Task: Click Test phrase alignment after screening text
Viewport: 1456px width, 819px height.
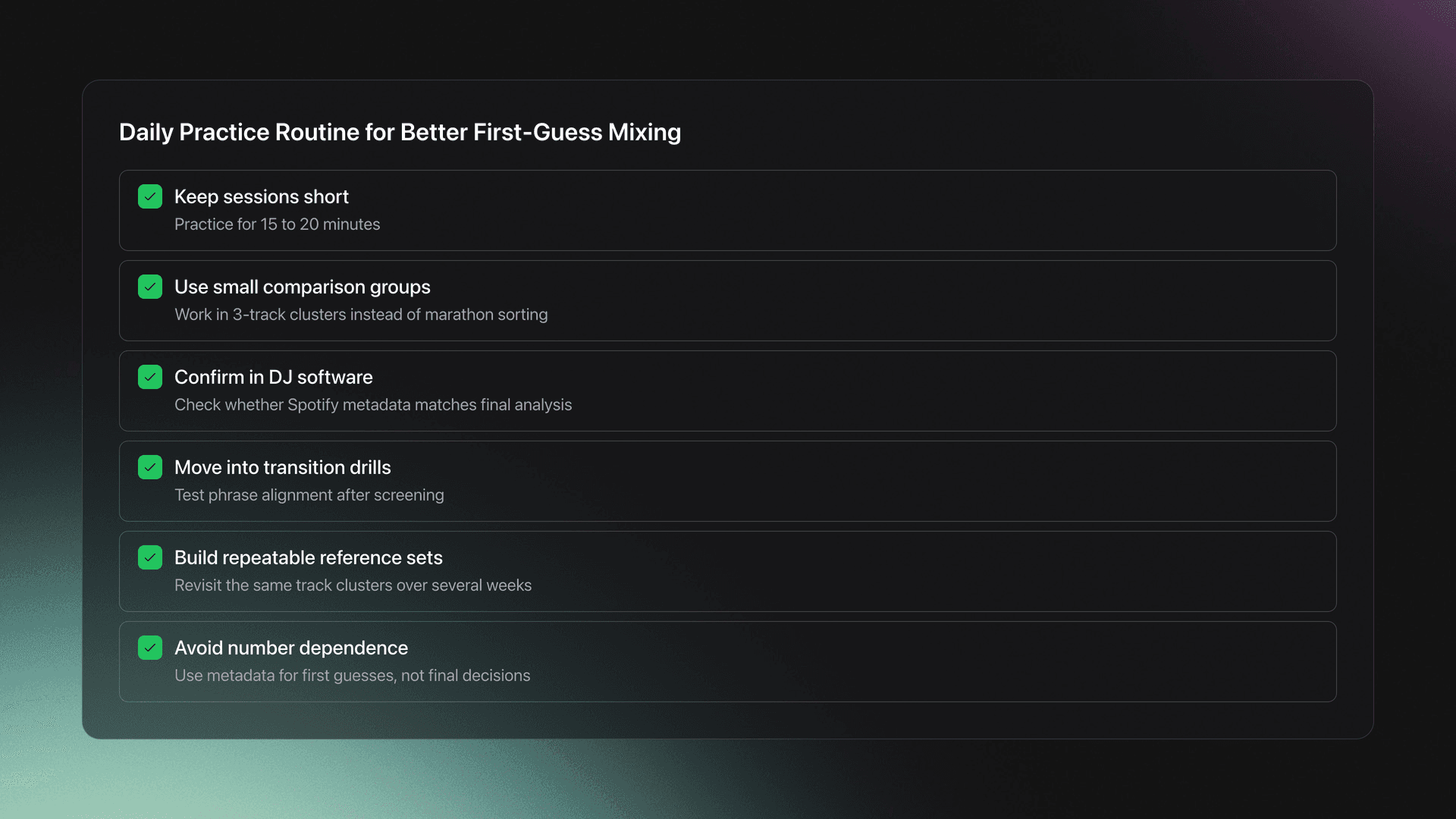Action: [309, 495]
